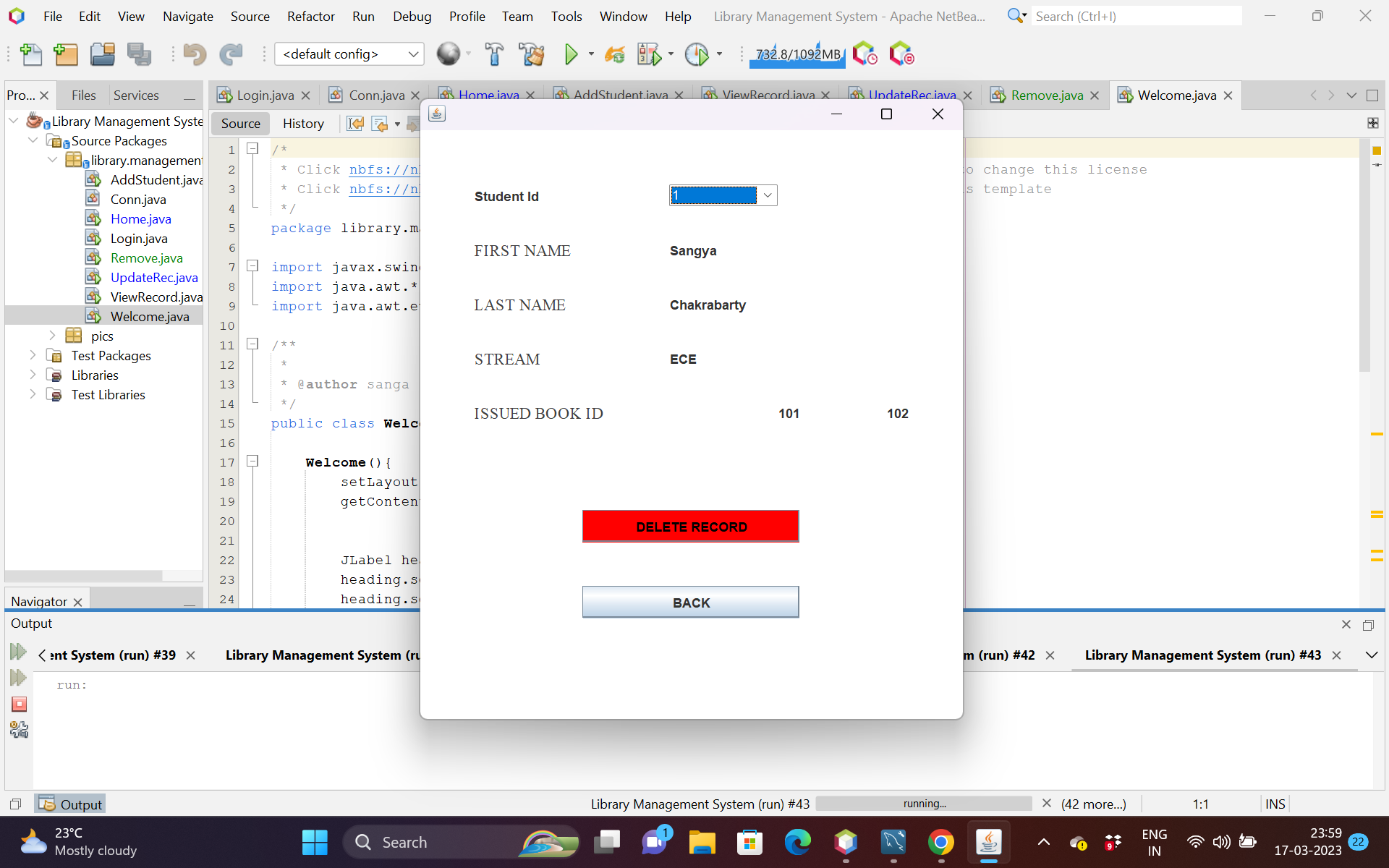1389x868 pixels.
Task: Open the Refactor menu
Action: point(310,16)
